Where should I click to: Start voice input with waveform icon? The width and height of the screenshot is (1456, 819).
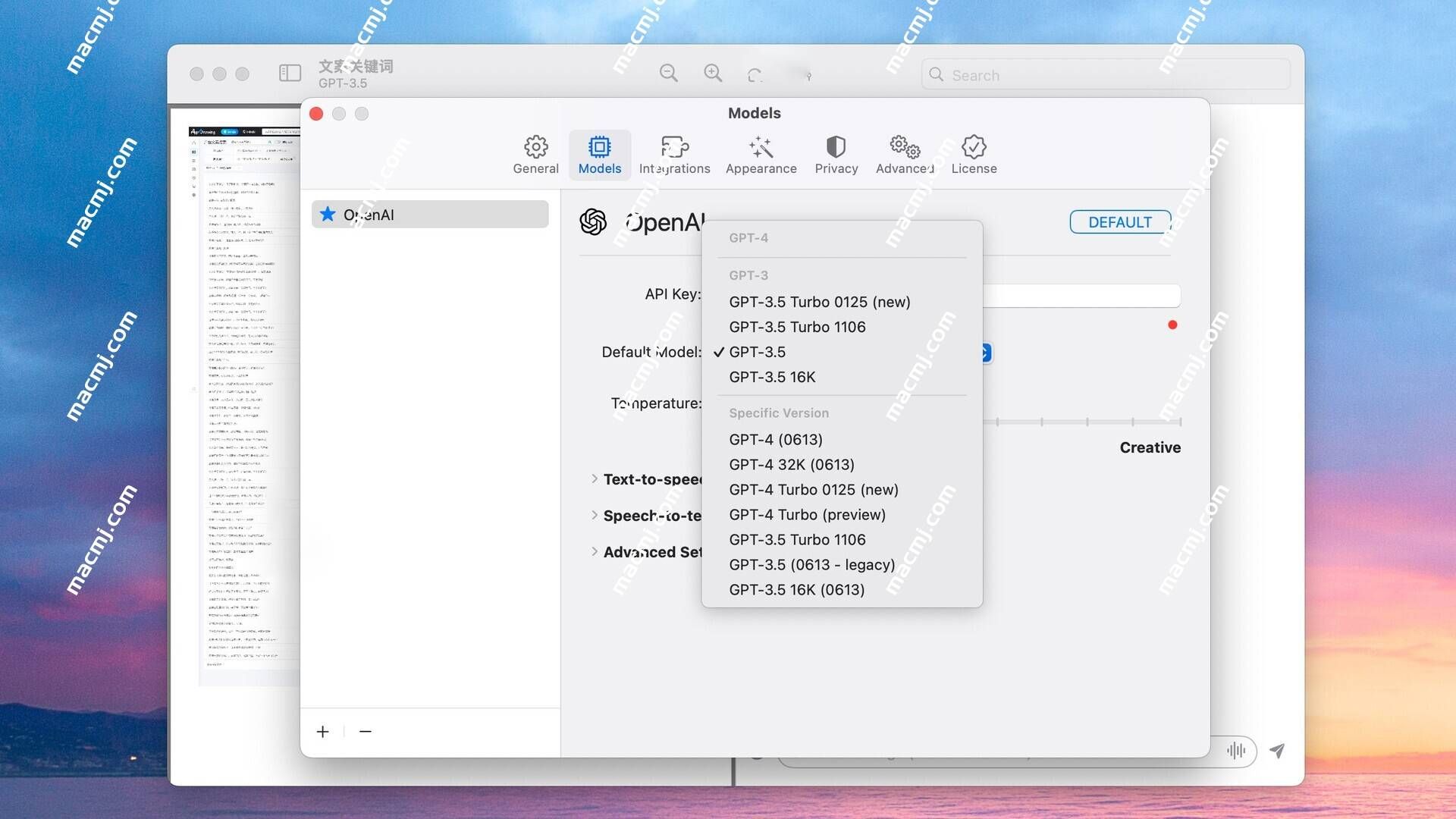[x=1236, y=750]
